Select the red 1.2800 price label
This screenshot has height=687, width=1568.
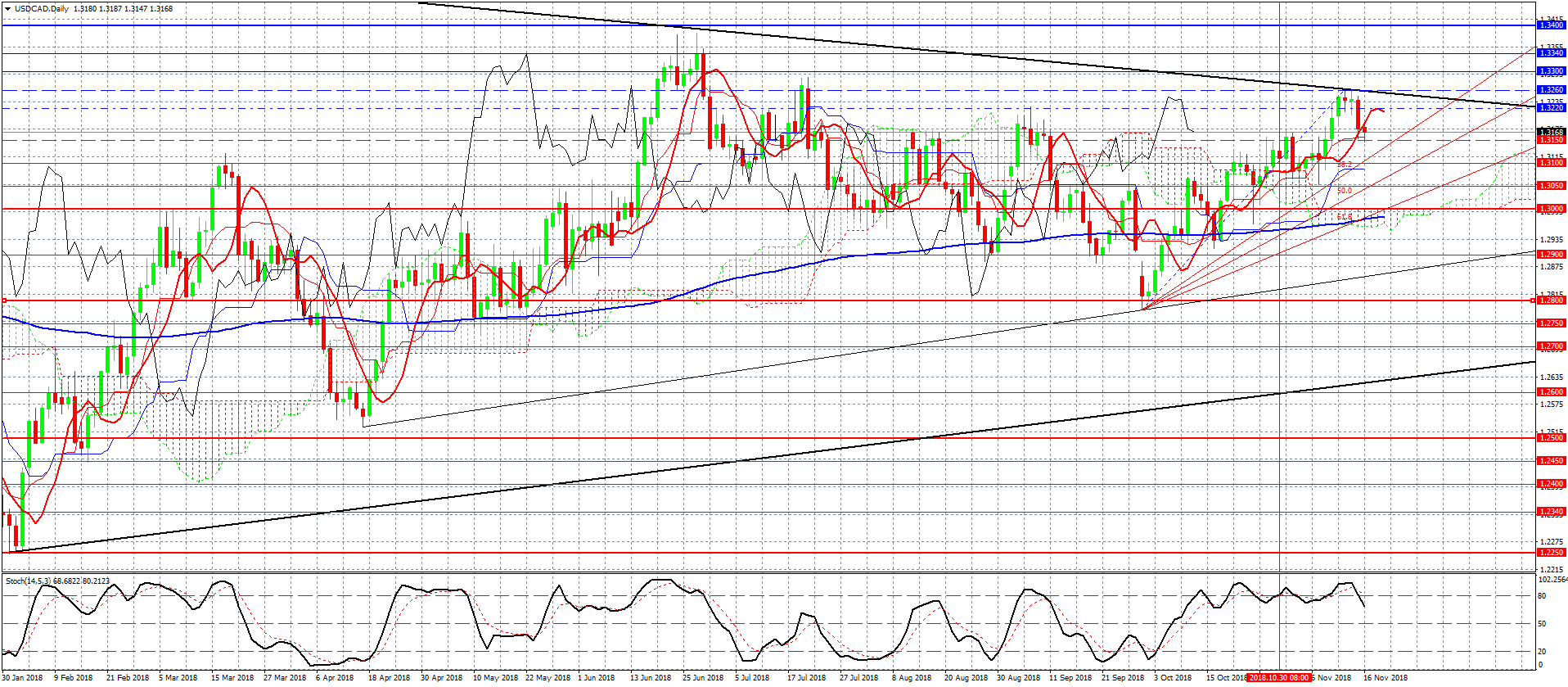coord(1551,301)
